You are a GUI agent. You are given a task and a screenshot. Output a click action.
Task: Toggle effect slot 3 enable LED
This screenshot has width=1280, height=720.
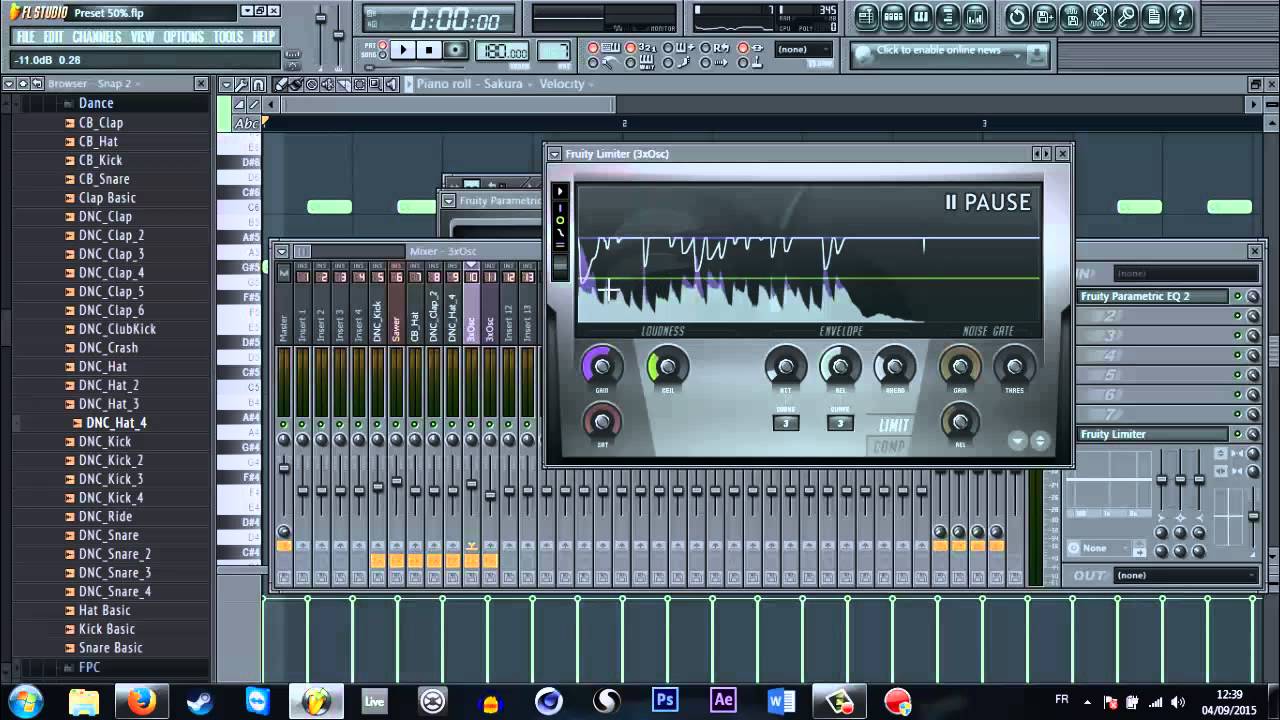1237,336
